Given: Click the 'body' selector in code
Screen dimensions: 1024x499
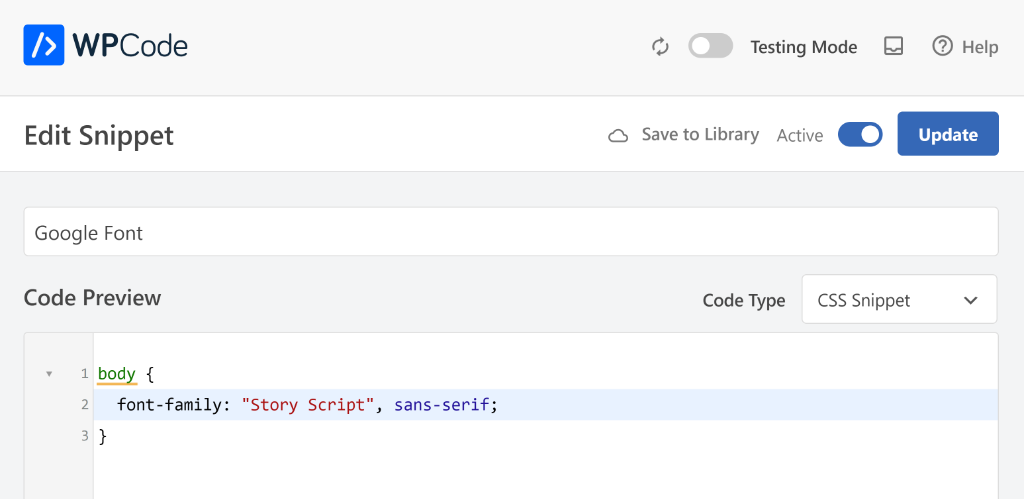Looking at the screenshot, I should click(117, 374).
